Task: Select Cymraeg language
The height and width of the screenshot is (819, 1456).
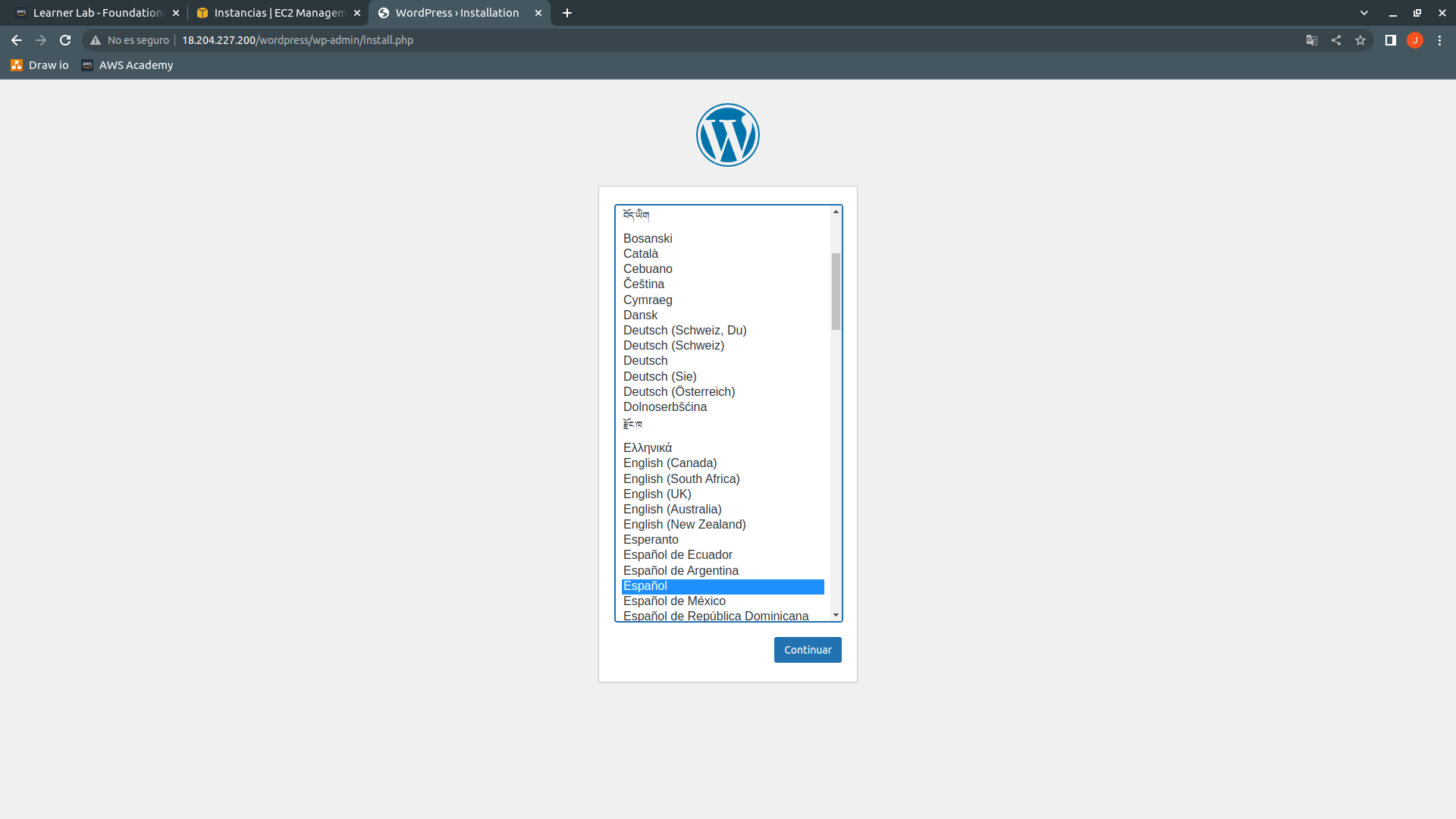Action: tap(723, 300)
